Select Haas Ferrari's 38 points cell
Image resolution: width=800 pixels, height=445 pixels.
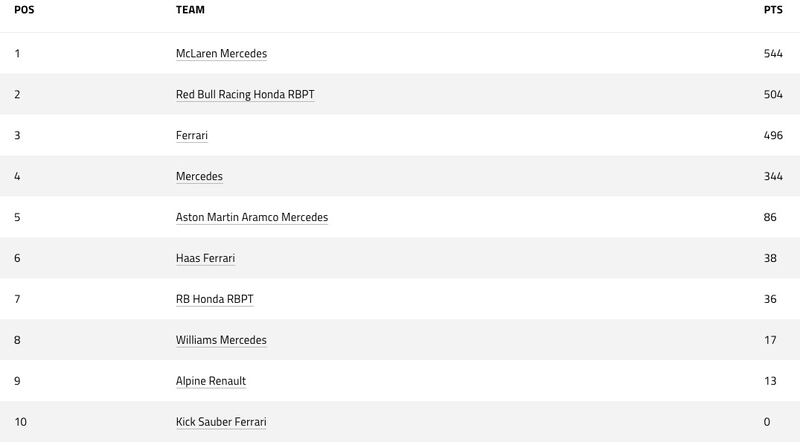pos(770,259)
